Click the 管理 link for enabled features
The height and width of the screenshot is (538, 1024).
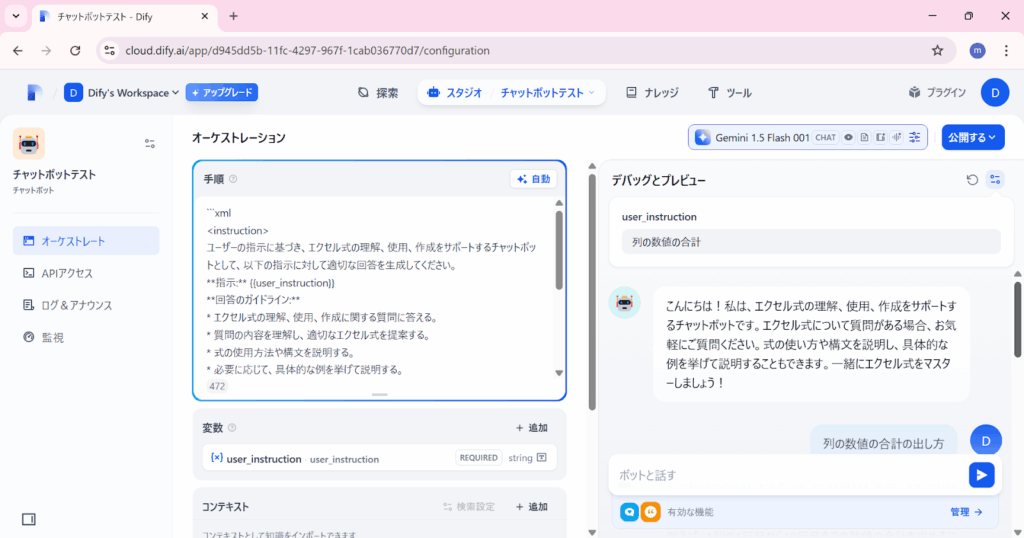[x=966, y=512]
